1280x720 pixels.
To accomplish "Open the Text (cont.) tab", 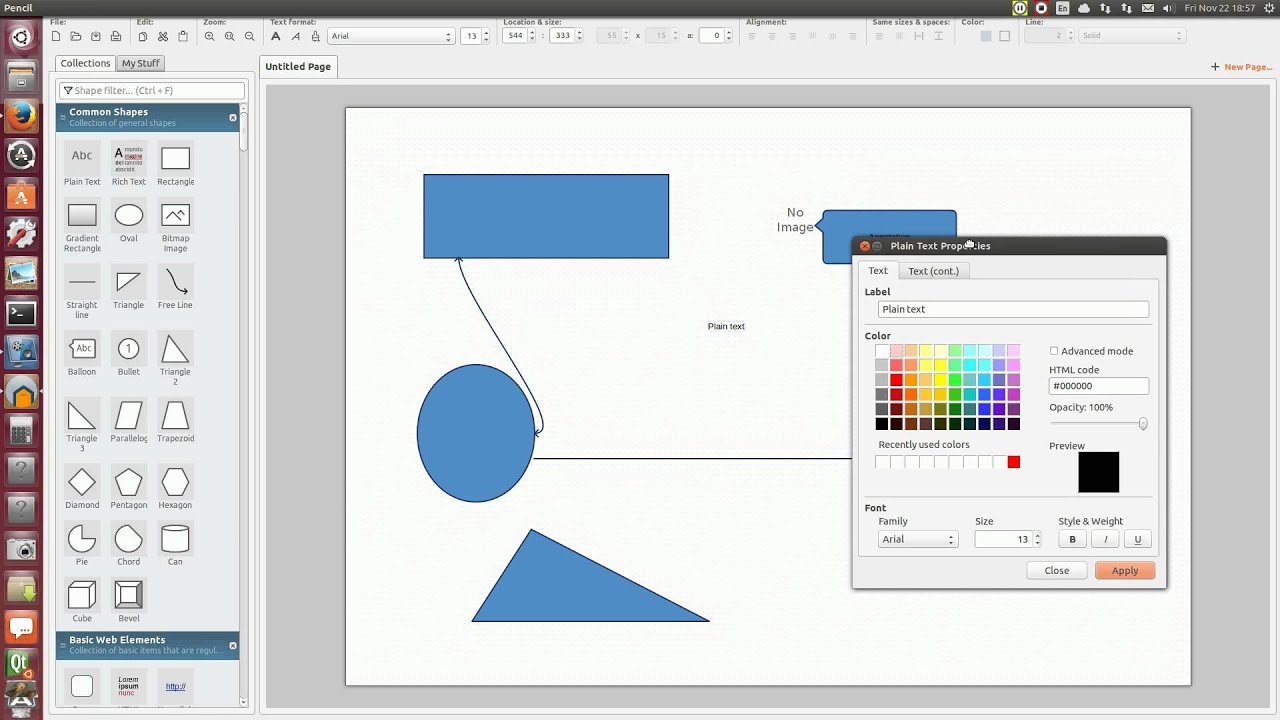I will point(933,271).
